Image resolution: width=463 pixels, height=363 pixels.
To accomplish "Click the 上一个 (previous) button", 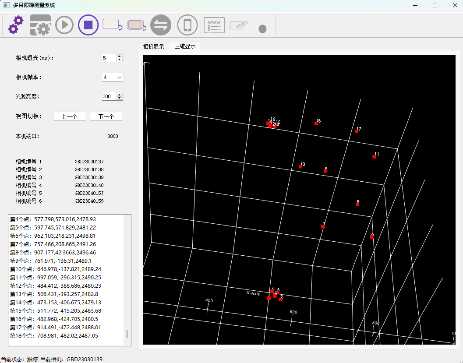I will [x=70, y=116].
